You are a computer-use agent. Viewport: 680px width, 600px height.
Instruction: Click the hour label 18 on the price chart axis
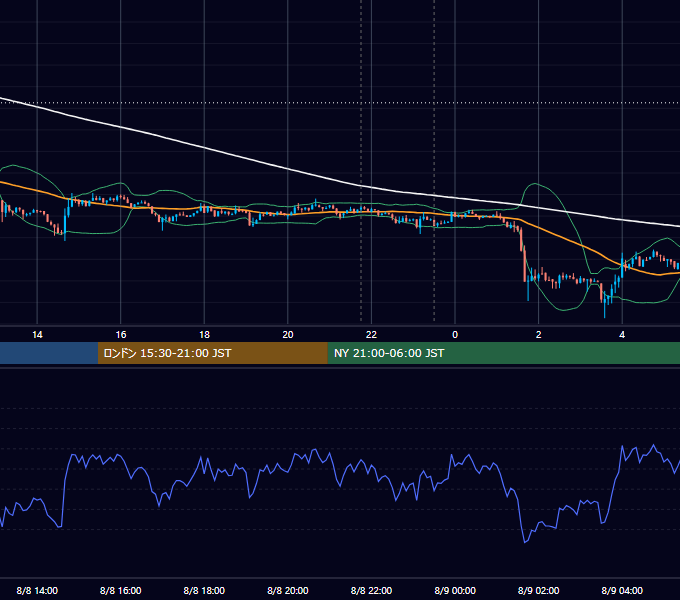tap(204, 335)
